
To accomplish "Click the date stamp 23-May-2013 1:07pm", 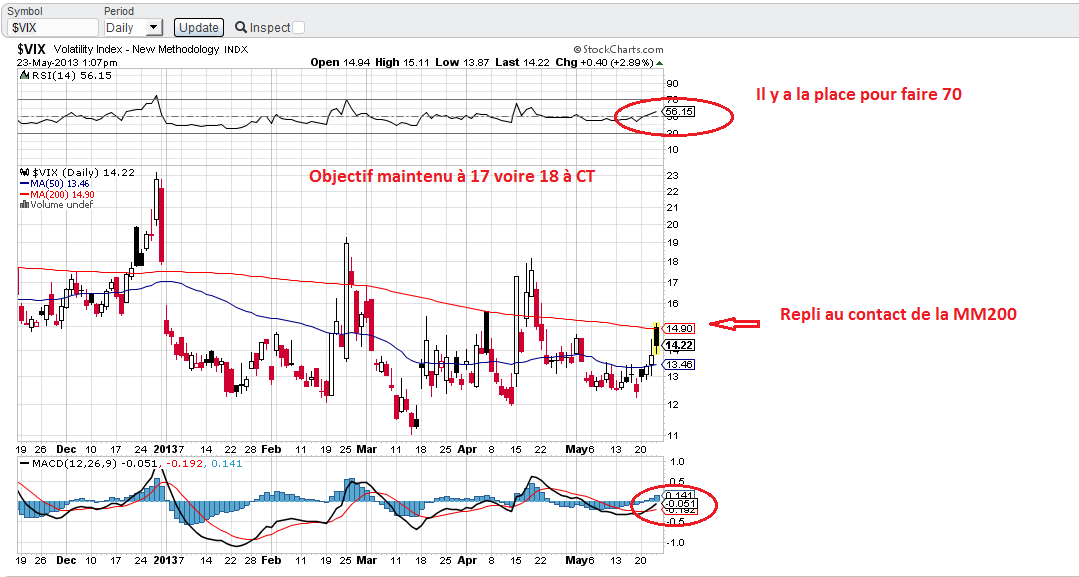I will tap(67, 63).
